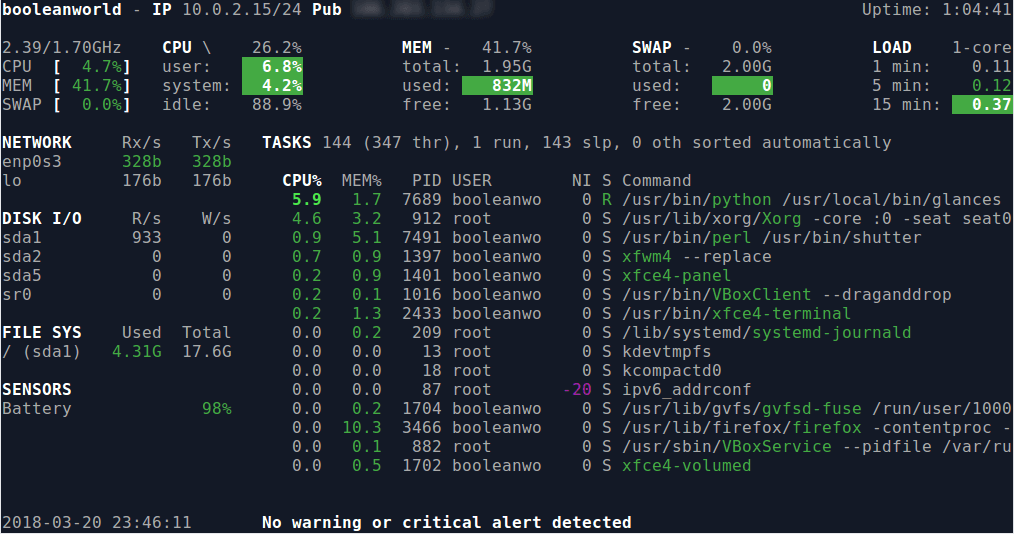Click the SWAP total 2.00G value
The width and height of the screenshot is (1014, 534).
pyautogui.click(x=747, y=67)
